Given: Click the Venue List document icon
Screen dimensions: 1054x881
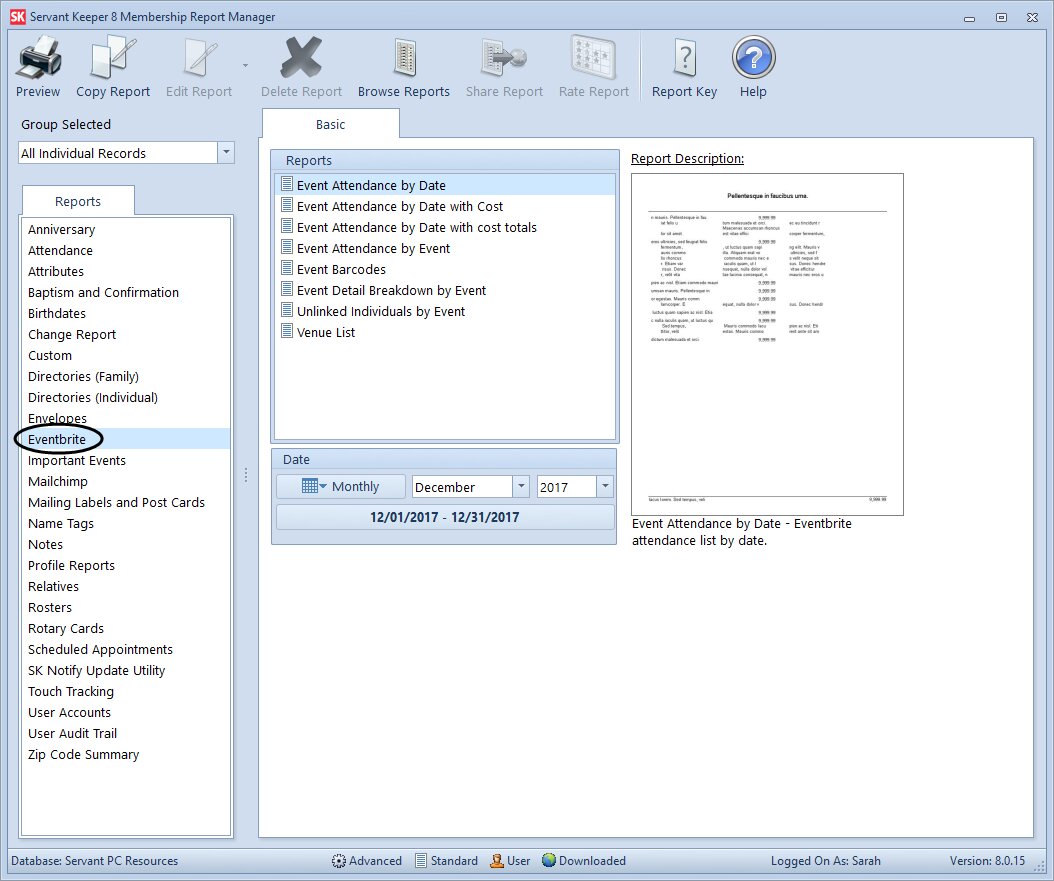Looking at the screenshot, I should tap(287, 331).
